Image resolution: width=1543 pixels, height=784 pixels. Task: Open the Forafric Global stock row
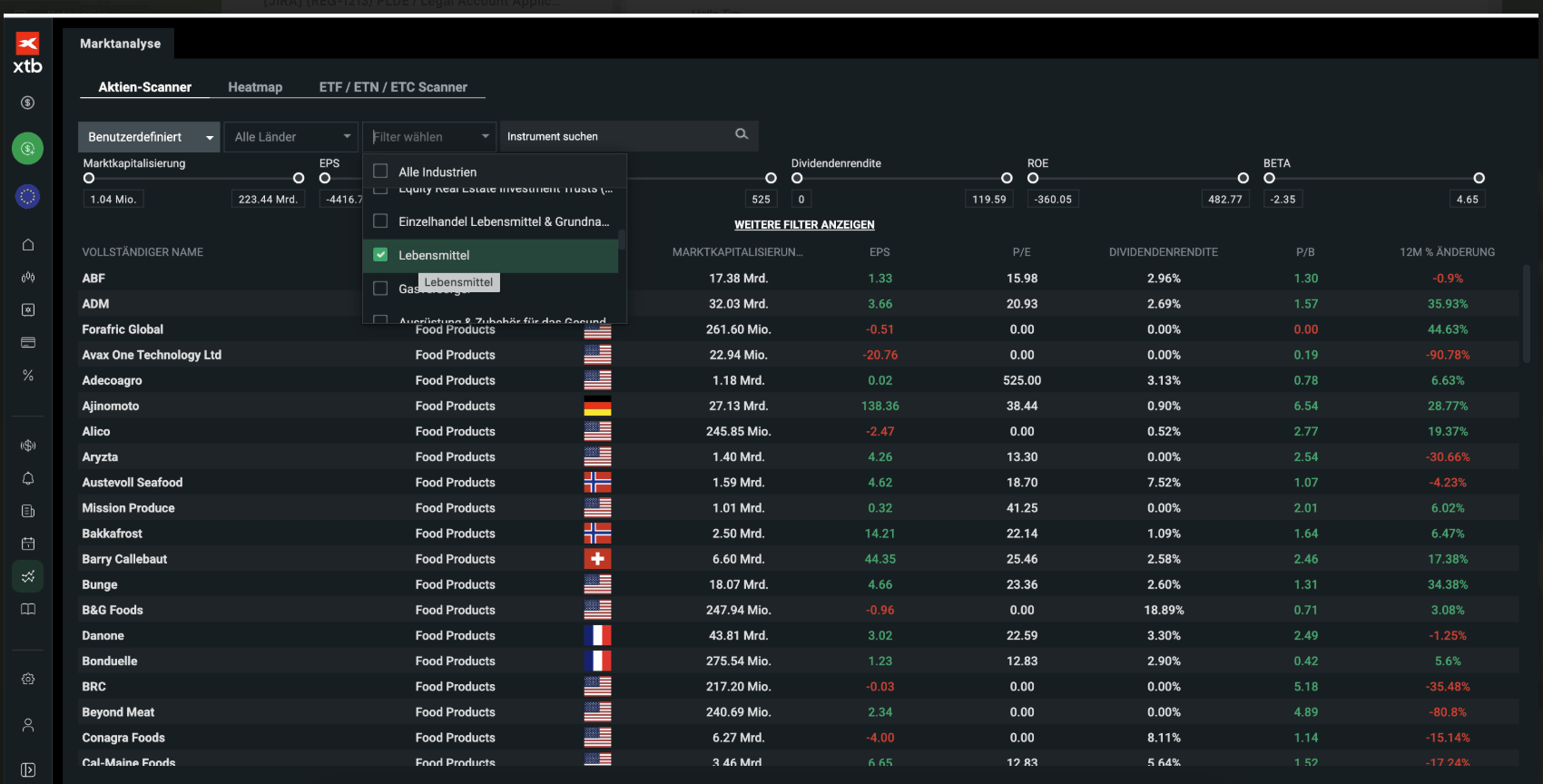pyautogui.click(x=800, y=329)
